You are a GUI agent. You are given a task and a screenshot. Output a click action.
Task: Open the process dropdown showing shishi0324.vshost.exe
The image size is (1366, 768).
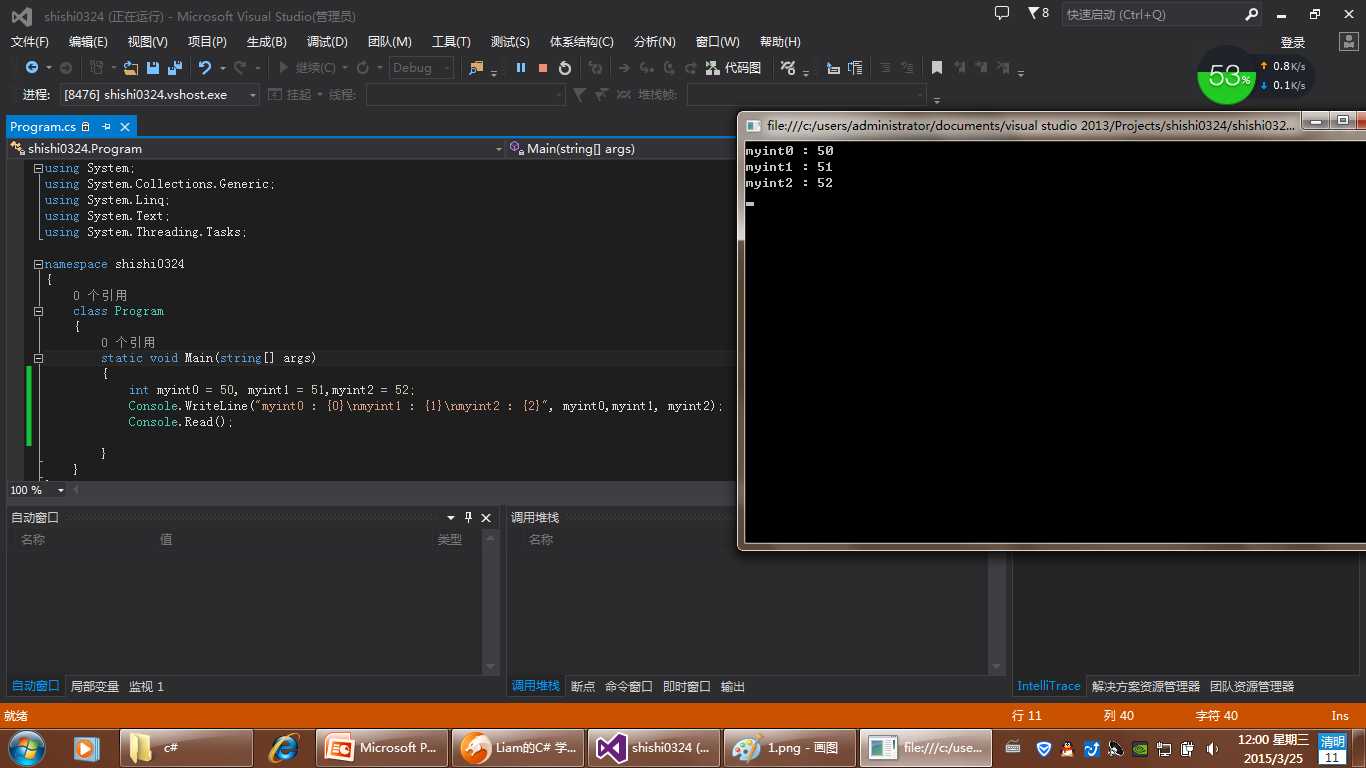coord(160,95)
